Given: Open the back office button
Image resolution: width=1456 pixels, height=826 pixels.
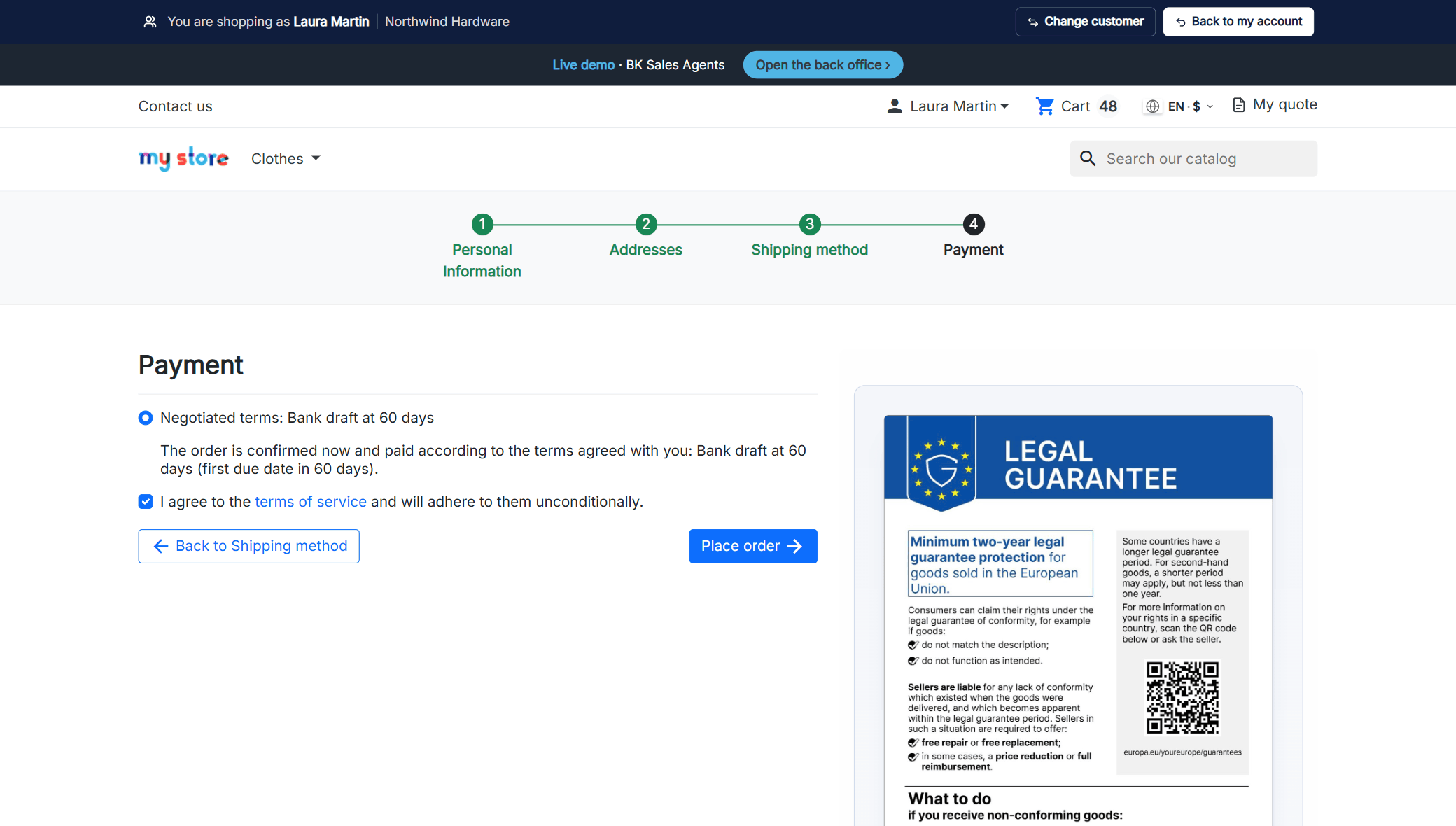Looking at the screenshot, I should coord(823,65).
